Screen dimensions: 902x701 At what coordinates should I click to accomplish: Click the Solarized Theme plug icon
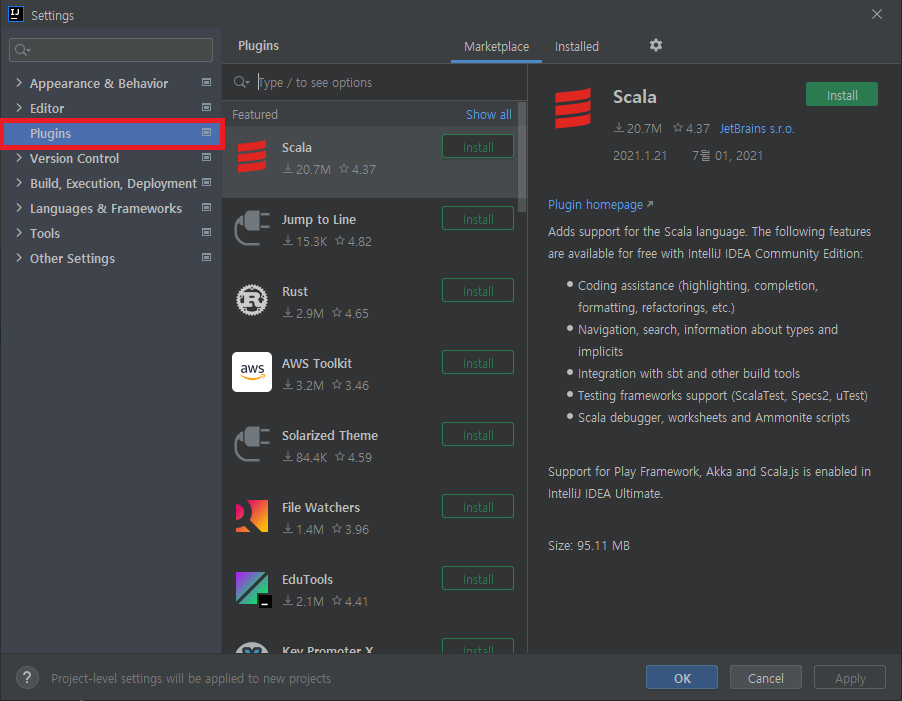point(252,444)
